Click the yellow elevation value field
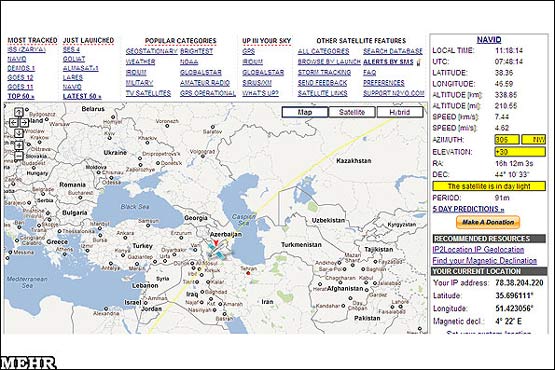 (520, 152)
